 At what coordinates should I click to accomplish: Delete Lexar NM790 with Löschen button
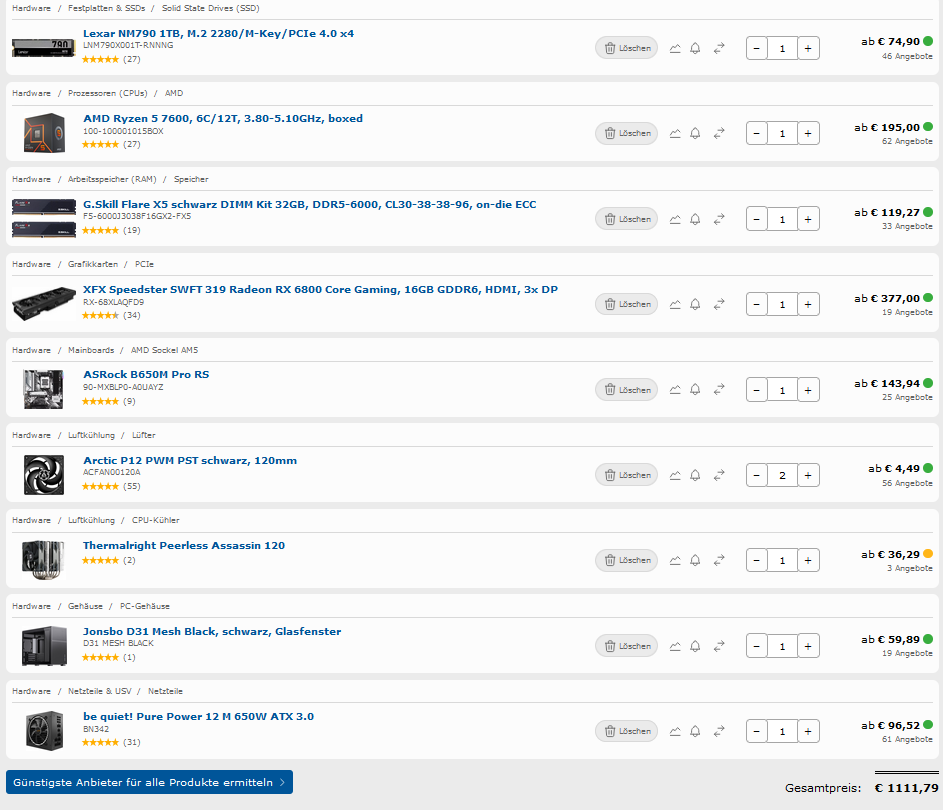(627, 48)
